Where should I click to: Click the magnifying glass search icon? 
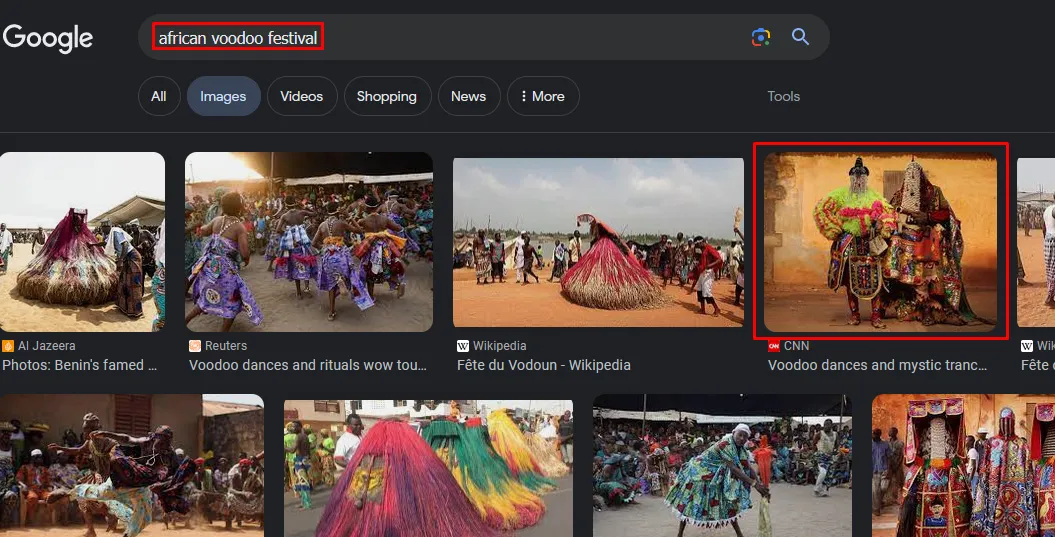coord(800,36)
